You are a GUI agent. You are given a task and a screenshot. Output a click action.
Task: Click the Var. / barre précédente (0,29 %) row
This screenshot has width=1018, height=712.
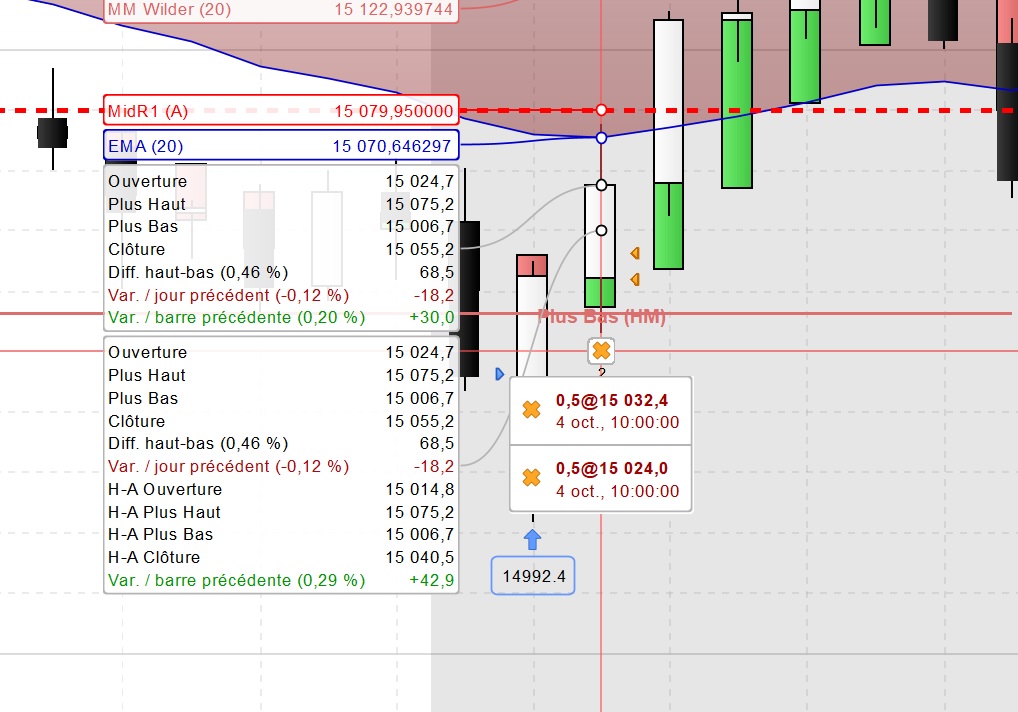(x=281, y=580)
